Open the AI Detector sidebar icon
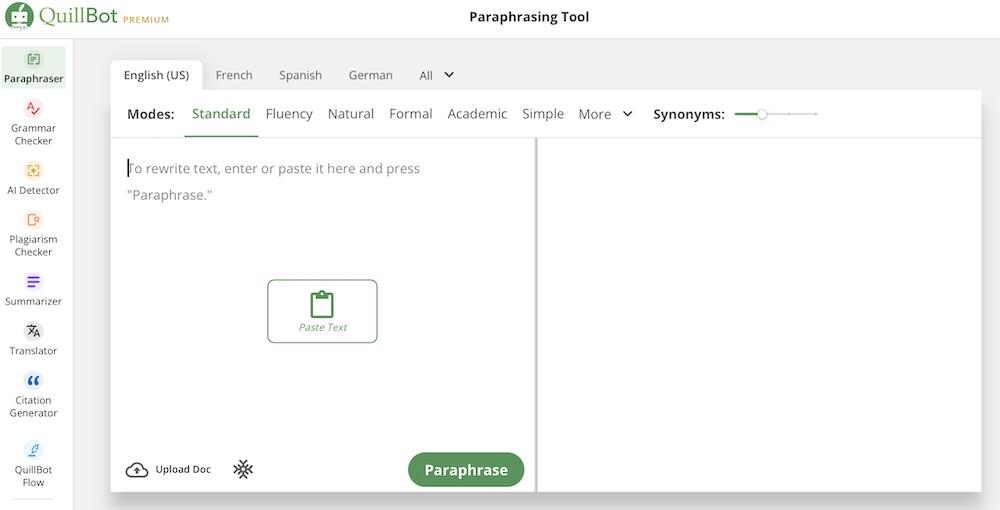1000x510 pixels. [34, 171]
